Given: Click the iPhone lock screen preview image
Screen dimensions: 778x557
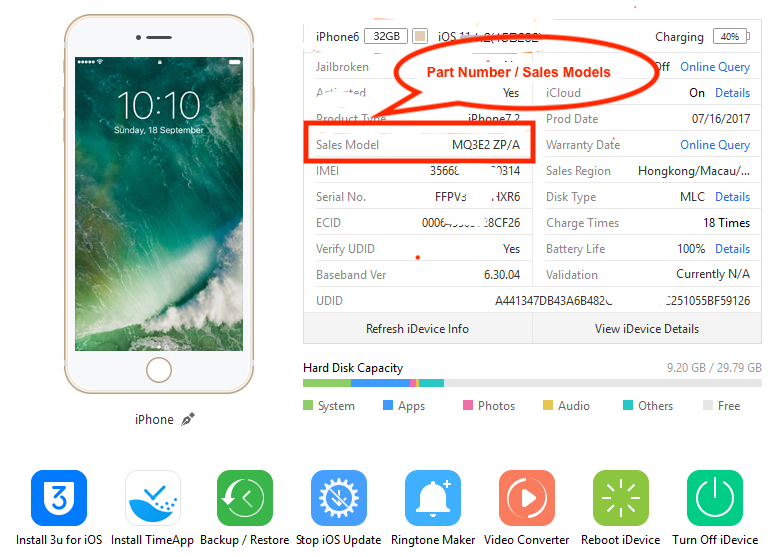Looking at the screenshot, I should 159,204.
